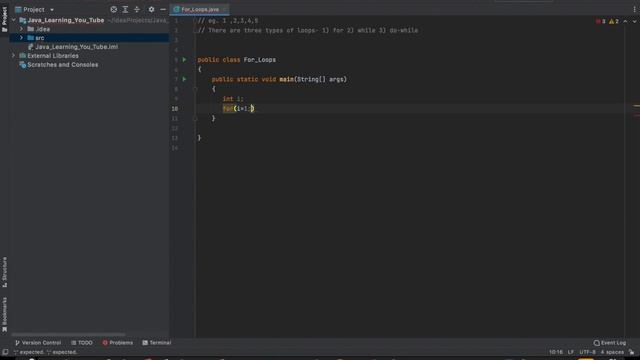Click the comment fold marker at line 2

[195, 30]
